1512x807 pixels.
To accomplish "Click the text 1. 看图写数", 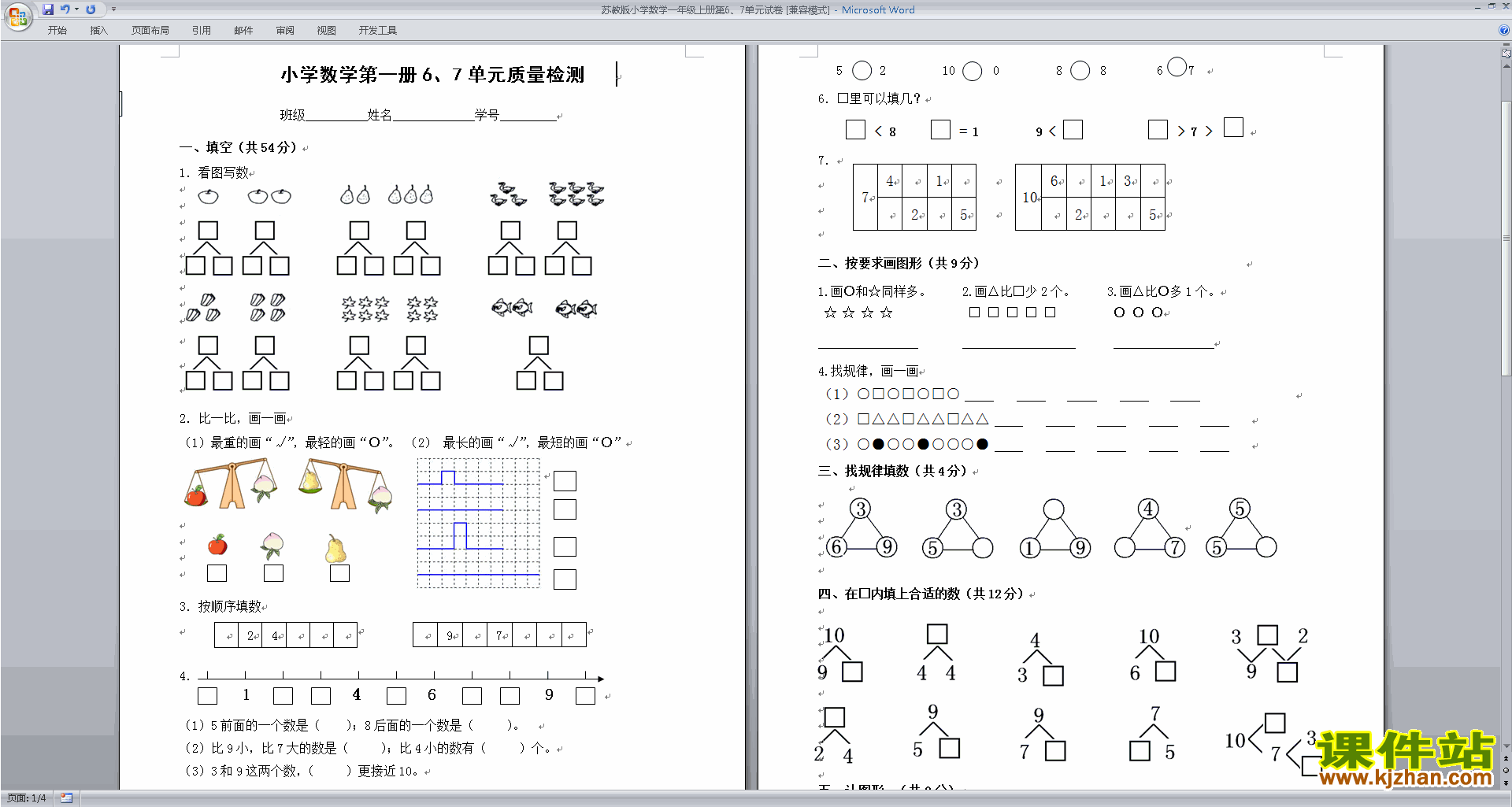I will [213, 172].
